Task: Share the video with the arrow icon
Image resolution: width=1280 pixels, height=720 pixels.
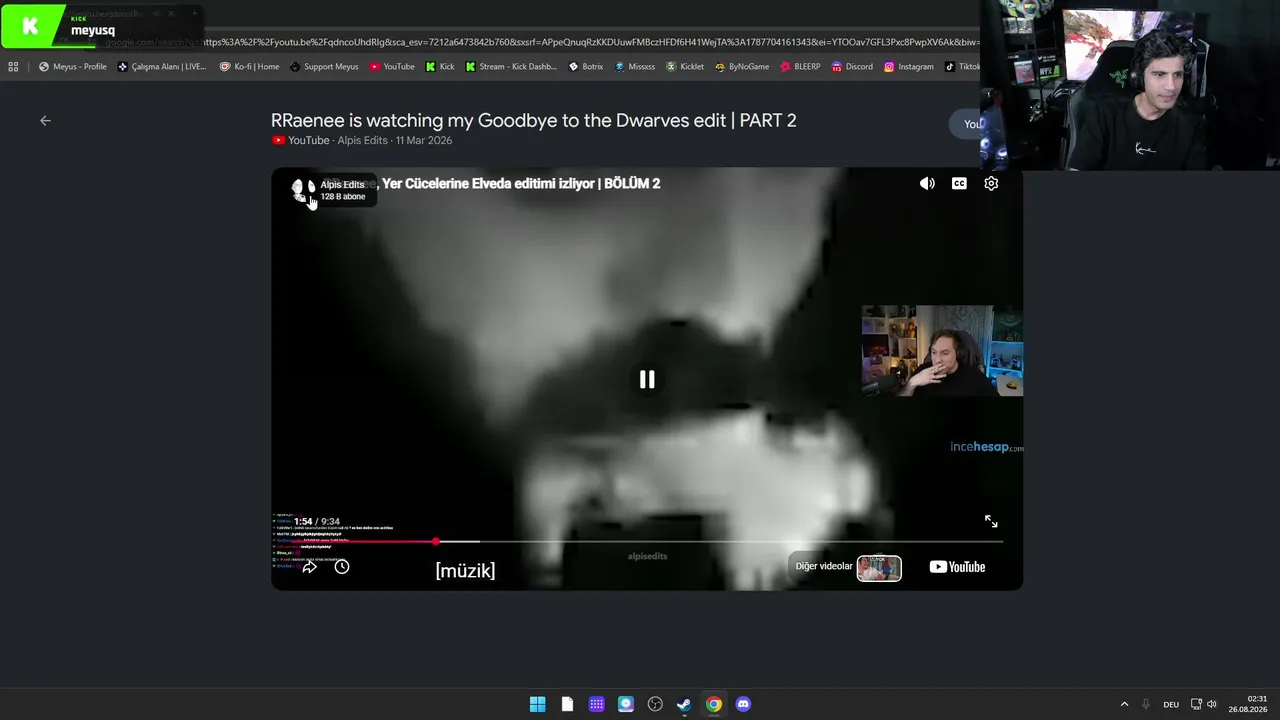Action: point(310,567)
